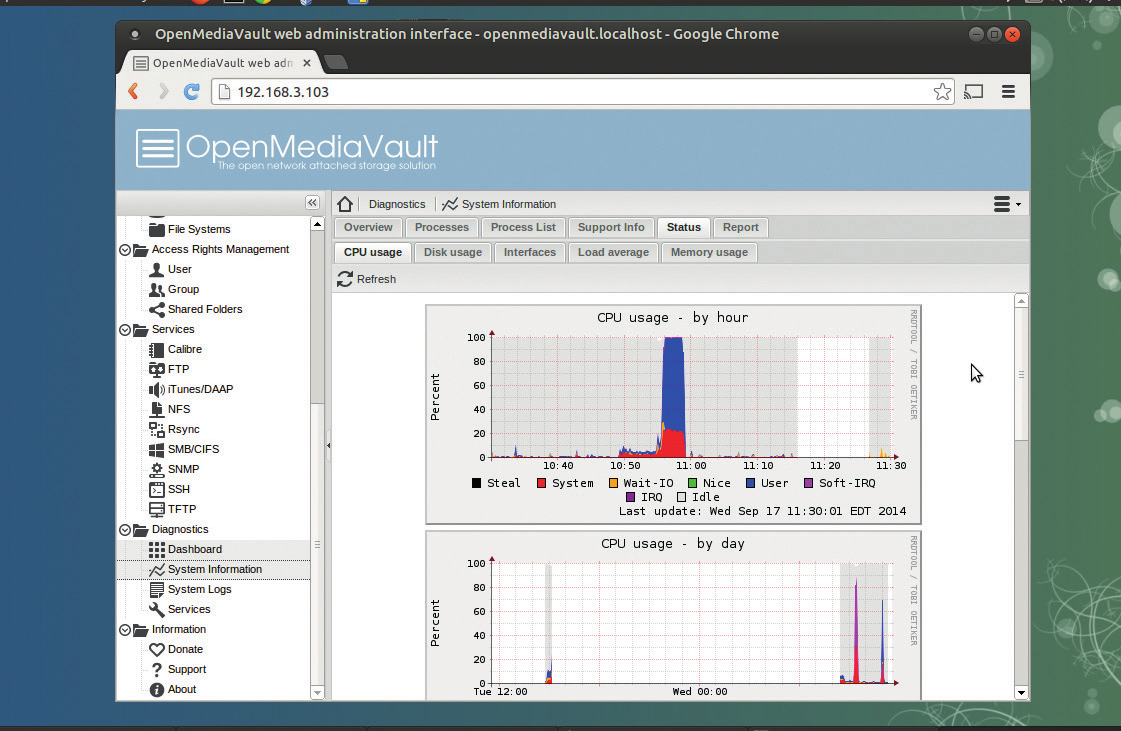Open the Memory usage tab
The height and width of the screenshot is (731, 1121).
click(x=709, y=252)
